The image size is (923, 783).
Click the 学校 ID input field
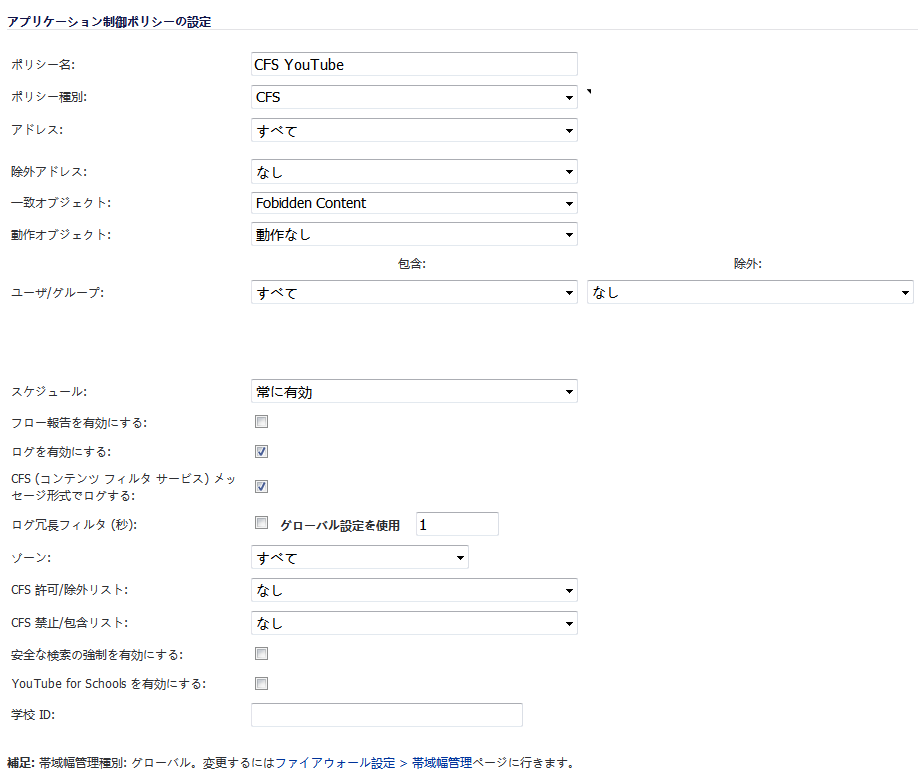[x=387, y=715]
